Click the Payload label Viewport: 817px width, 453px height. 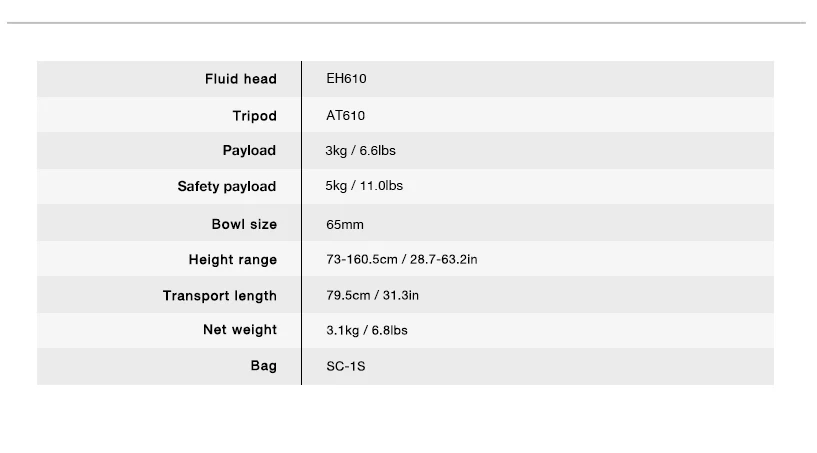coord(249,151)
